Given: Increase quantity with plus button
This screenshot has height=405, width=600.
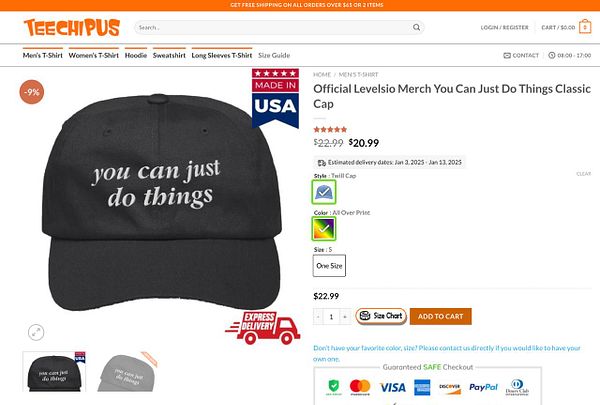Looking at the screenshot, I should click(345, 317).
